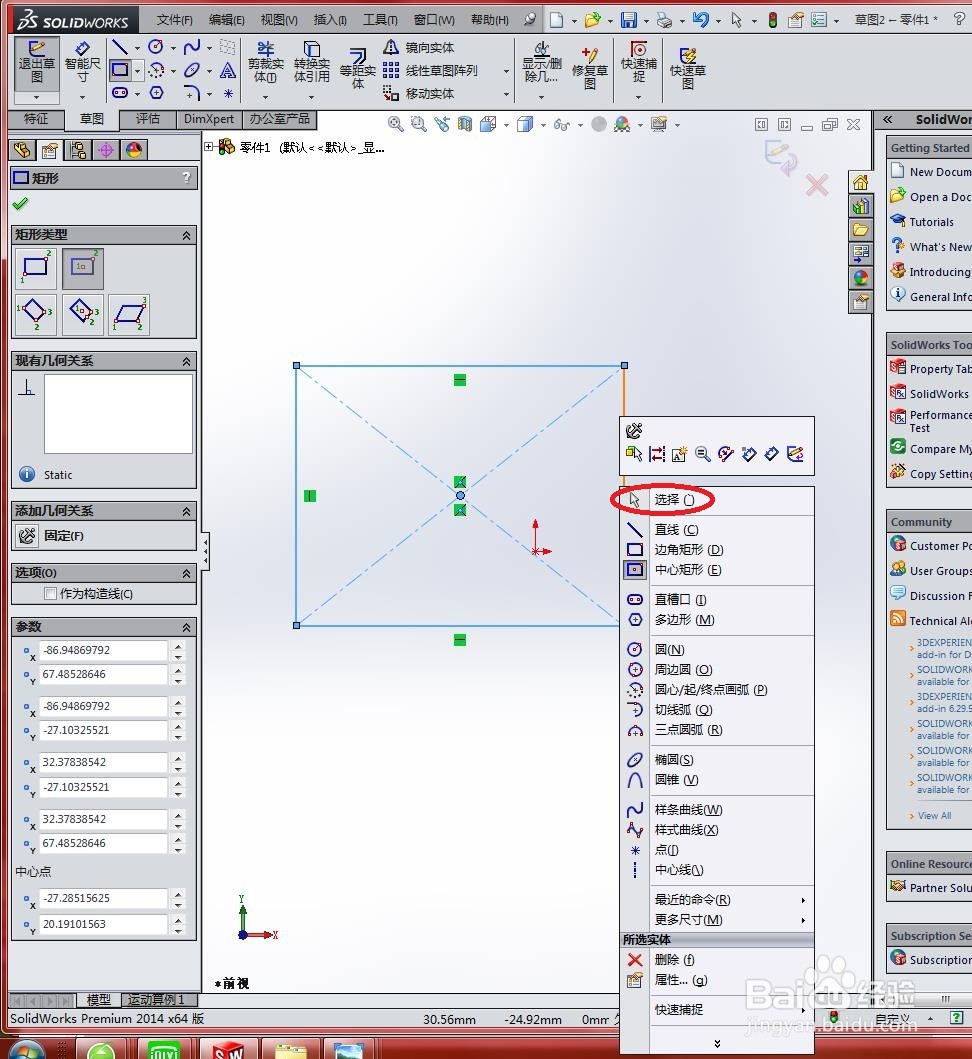The image size is (972, 1059).
Task: Open the task pane home icon
Action: tap(860, 182)
